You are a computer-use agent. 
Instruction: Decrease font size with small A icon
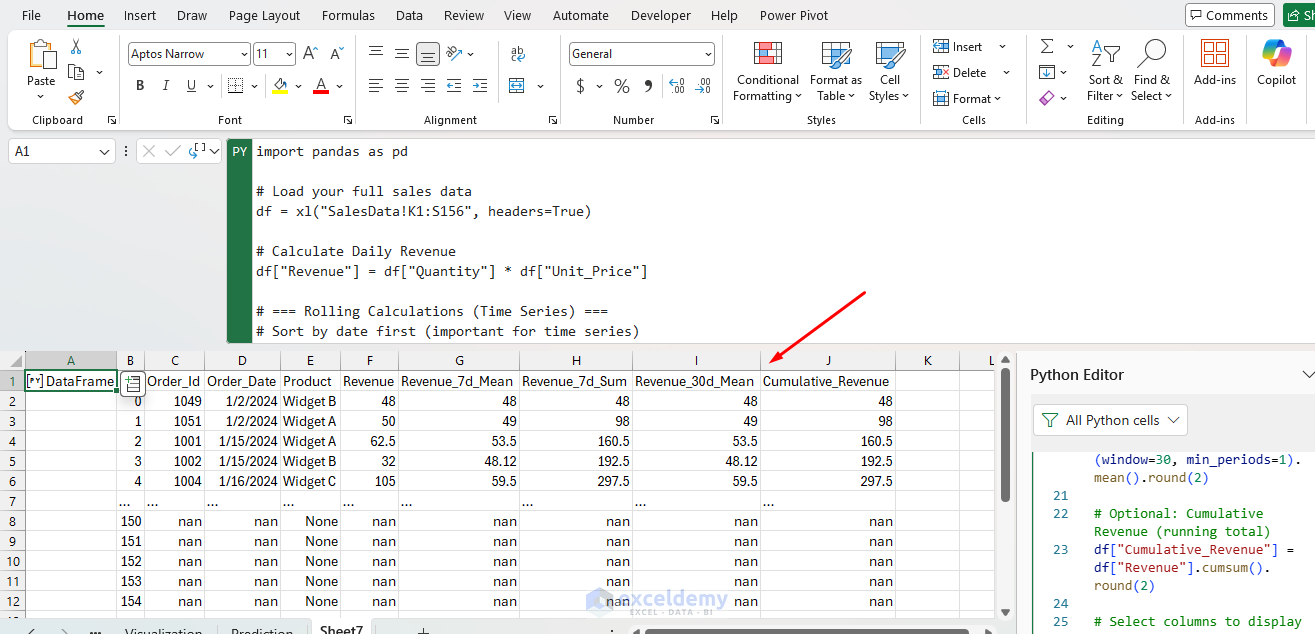[335, 54]
